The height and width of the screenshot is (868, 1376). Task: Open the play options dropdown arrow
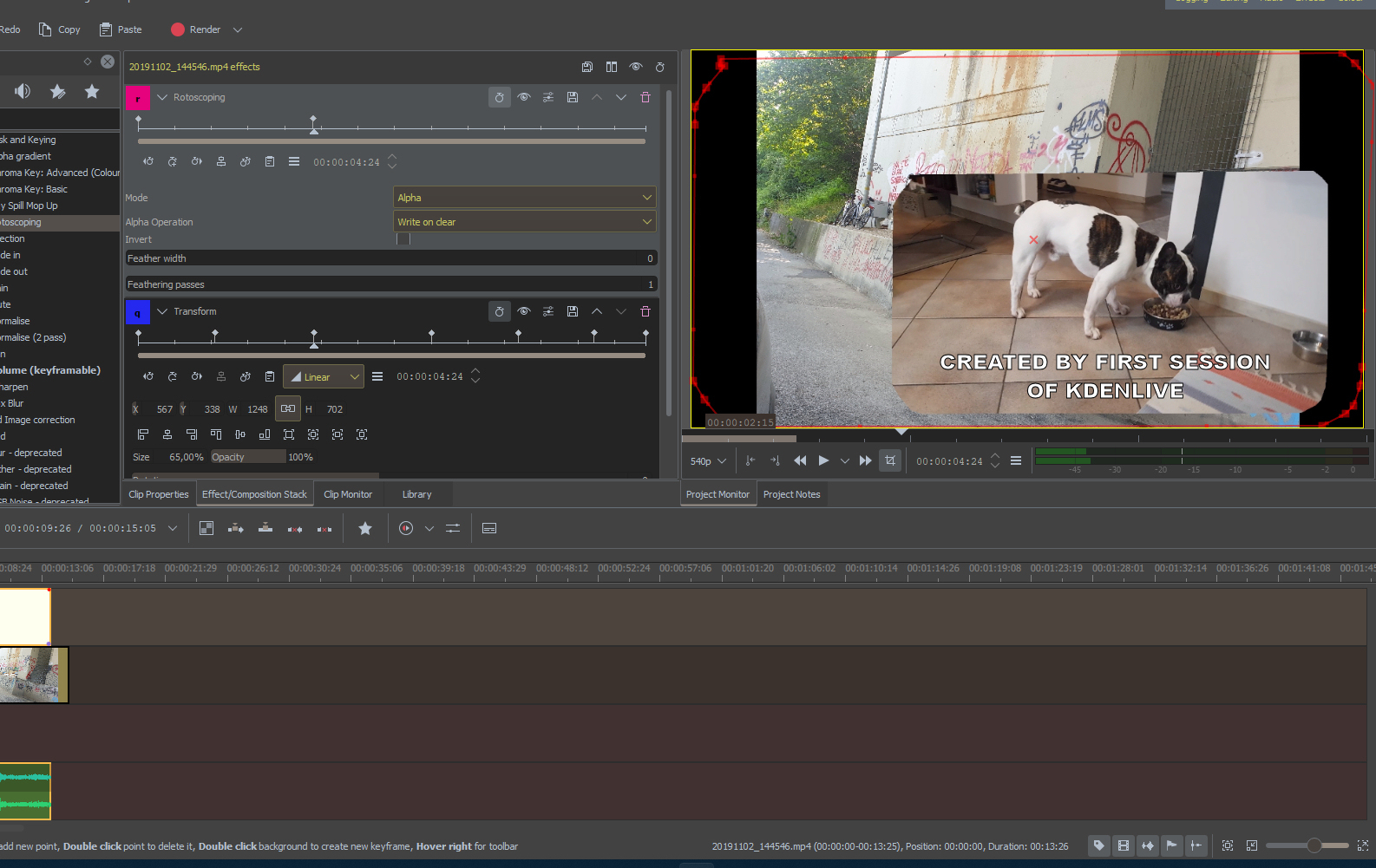click(x=845, y=460)
